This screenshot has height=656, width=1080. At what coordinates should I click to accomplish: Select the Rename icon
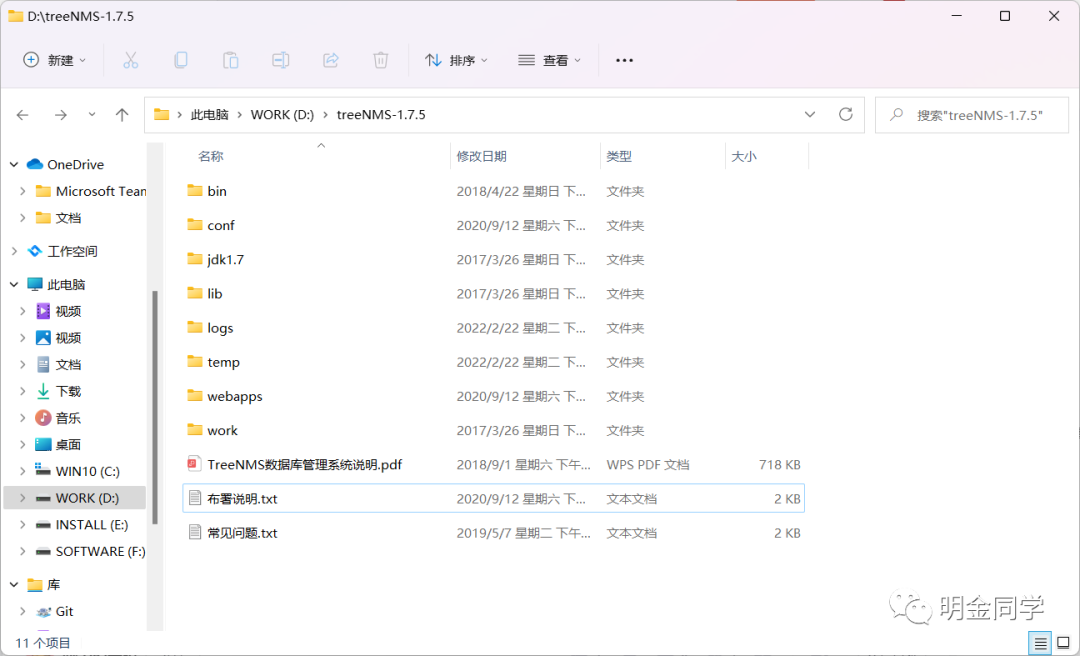coord(281,60)
